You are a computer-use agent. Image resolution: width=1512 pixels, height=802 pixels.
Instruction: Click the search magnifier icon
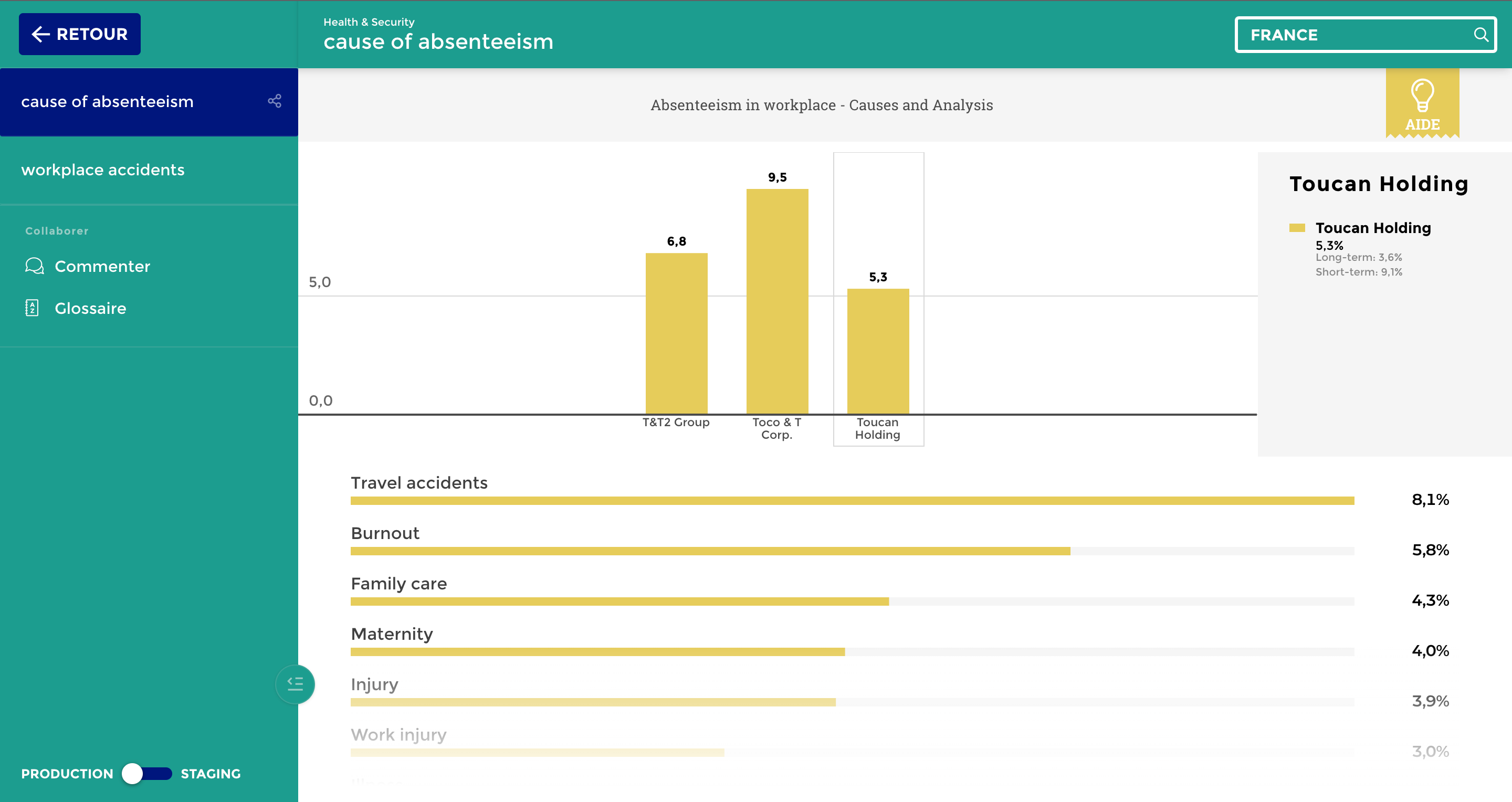pyautogui.click(x=1480, y=35)
